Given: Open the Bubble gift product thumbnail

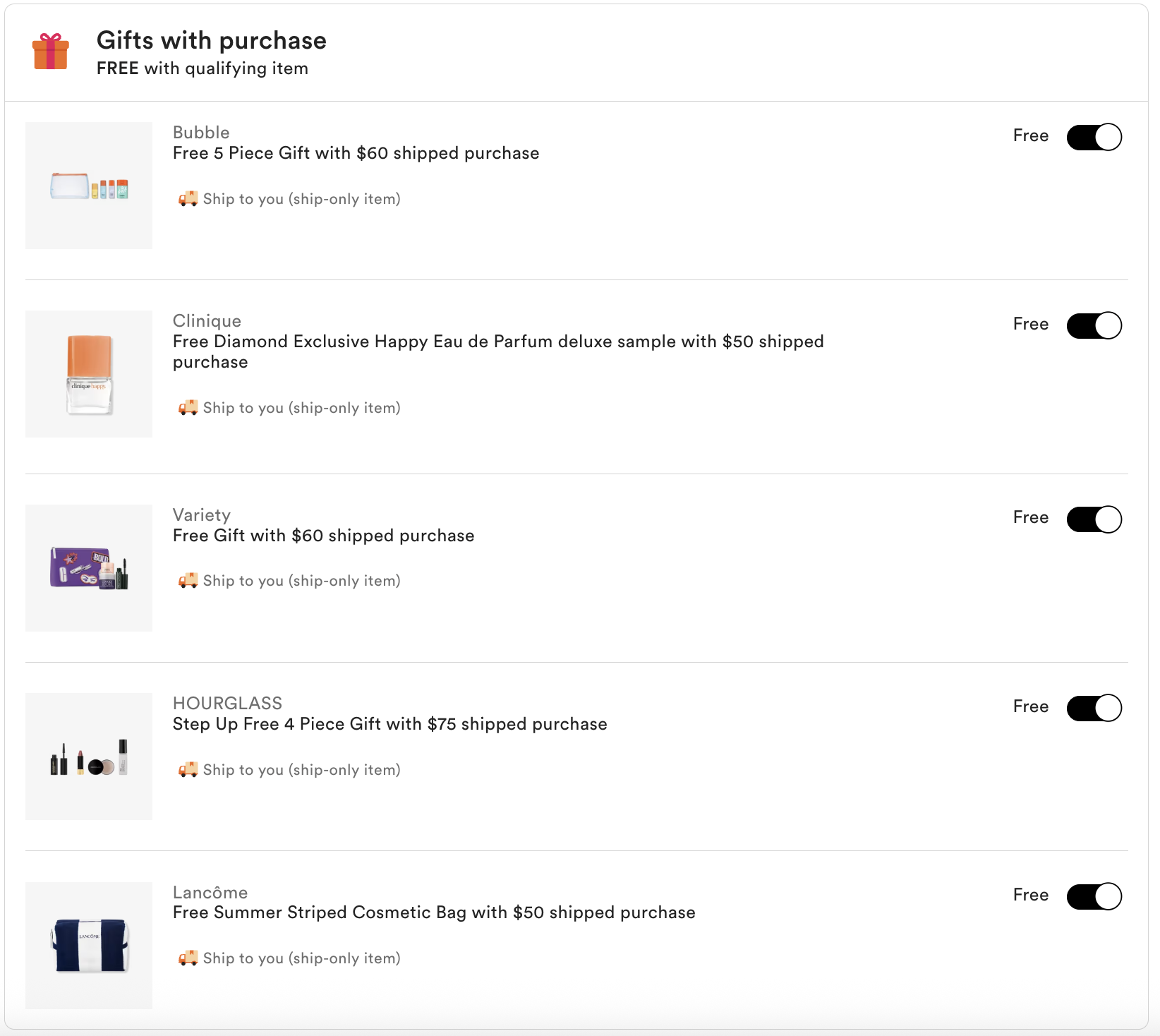Looking at the screenshot, I should [x=89, y=186].
